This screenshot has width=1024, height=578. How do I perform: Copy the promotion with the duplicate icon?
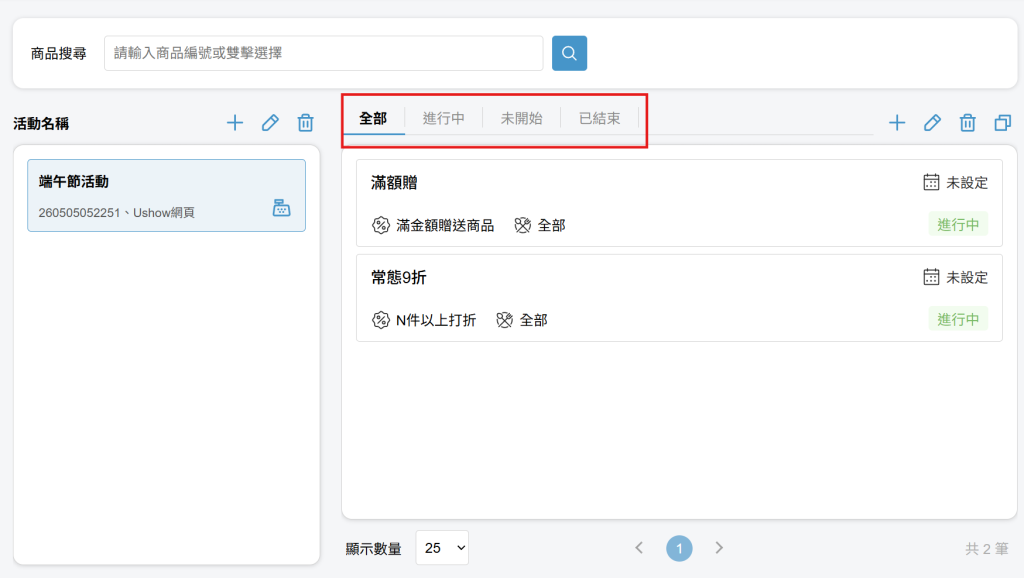1002,123
